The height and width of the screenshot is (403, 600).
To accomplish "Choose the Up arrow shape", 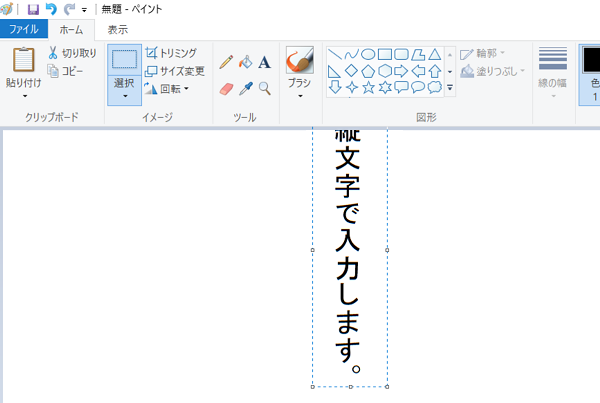I will pos(435,71).
